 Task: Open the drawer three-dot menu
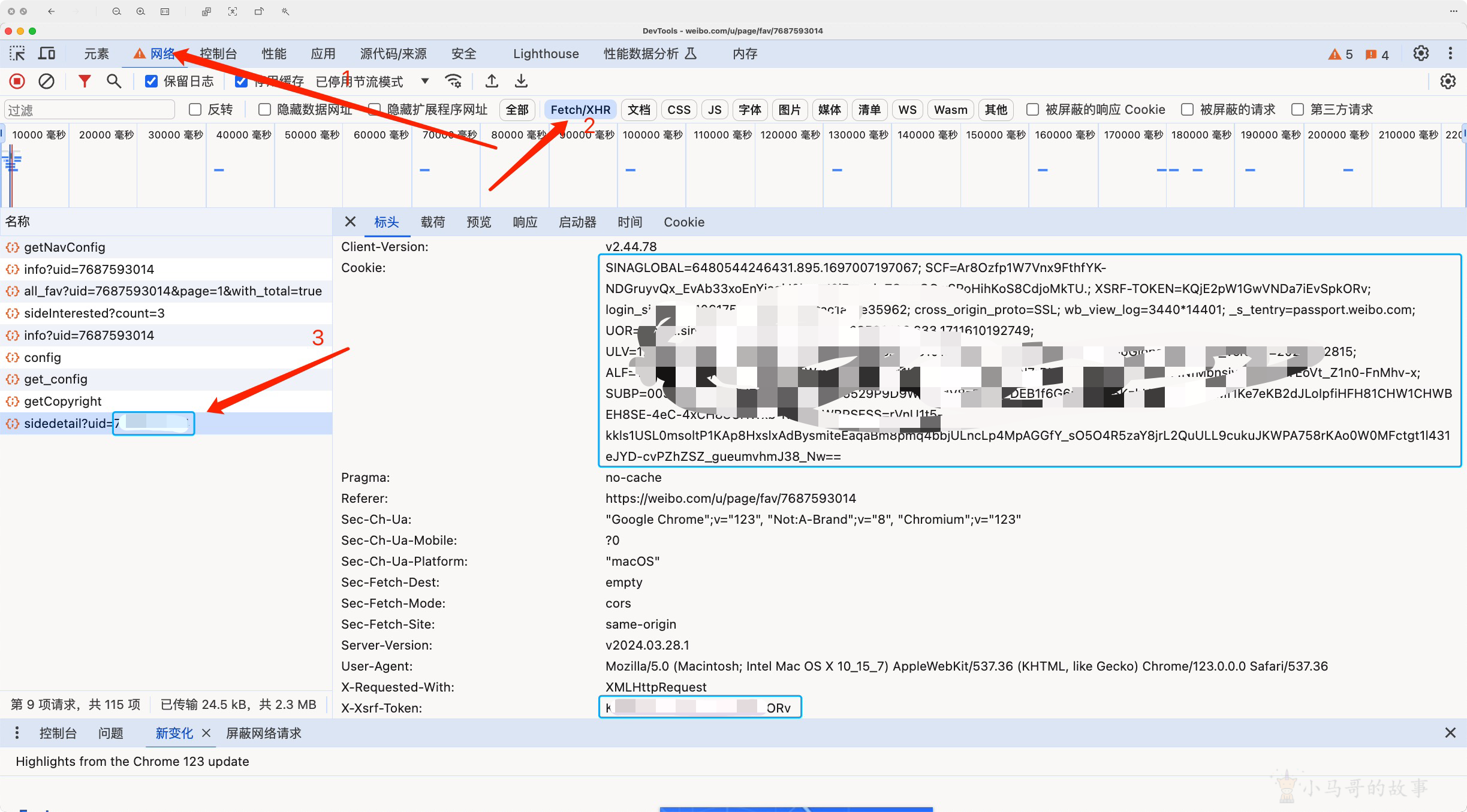pos(17,732)
